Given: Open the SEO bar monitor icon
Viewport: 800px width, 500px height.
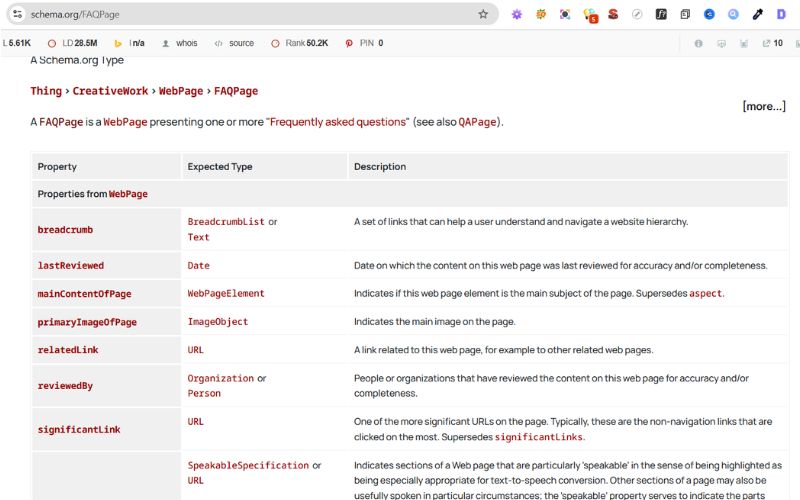Looking at the screenshot, I should click(721, 43).
